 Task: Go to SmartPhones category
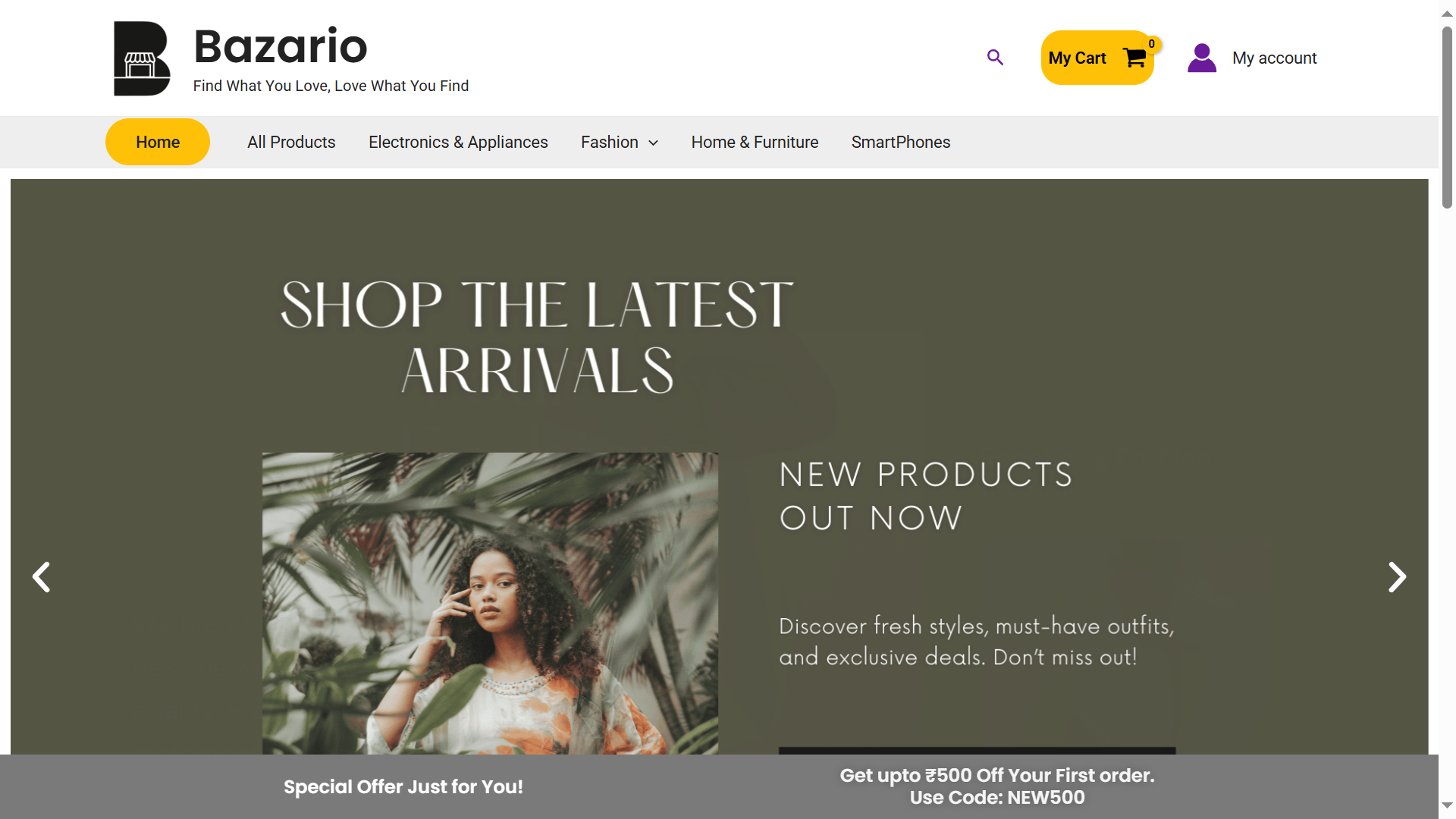[x=900, y=142]
